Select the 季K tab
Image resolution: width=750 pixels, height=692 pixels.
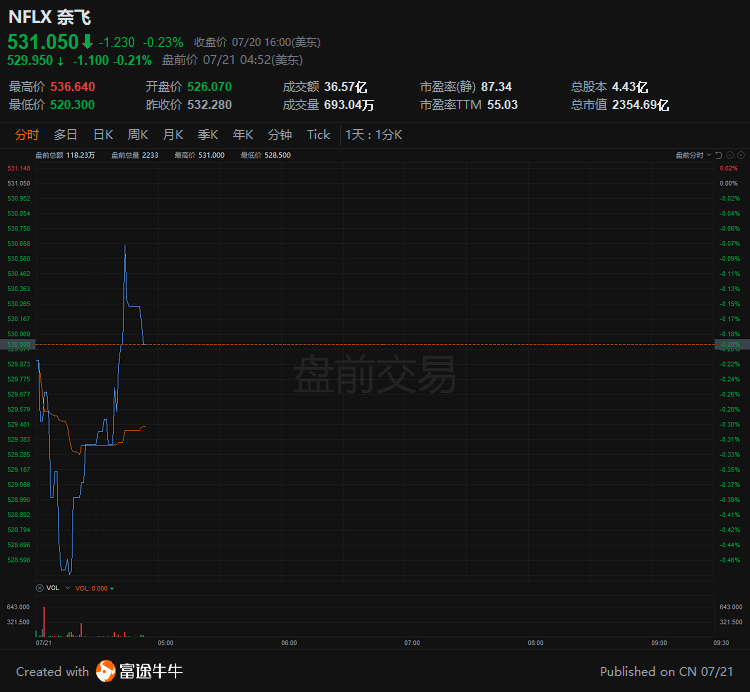pos(208,135)
